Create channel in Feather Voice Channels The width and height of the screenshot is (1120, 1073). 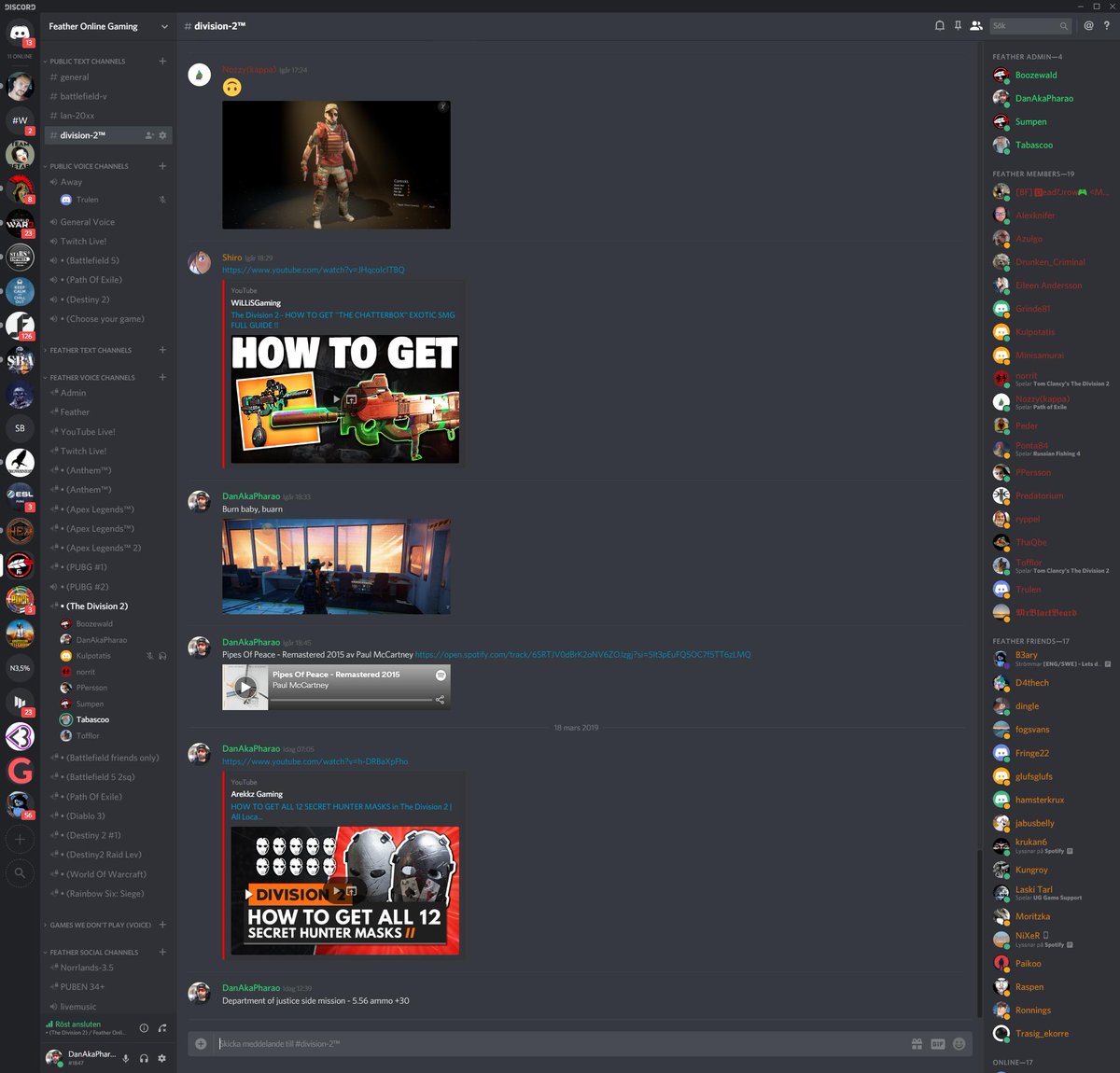click(162, 377)
